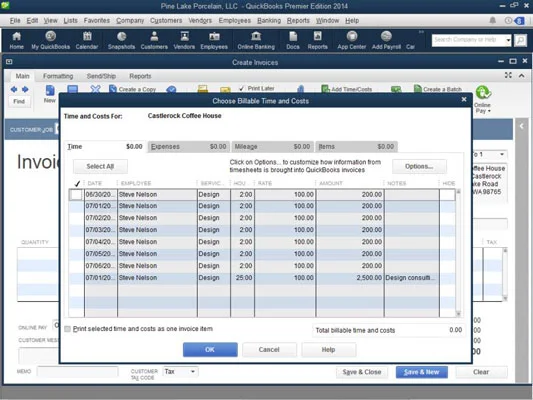
Task: Collapse the invoice ribbon with the up chevron
Action: coord(521,75)
